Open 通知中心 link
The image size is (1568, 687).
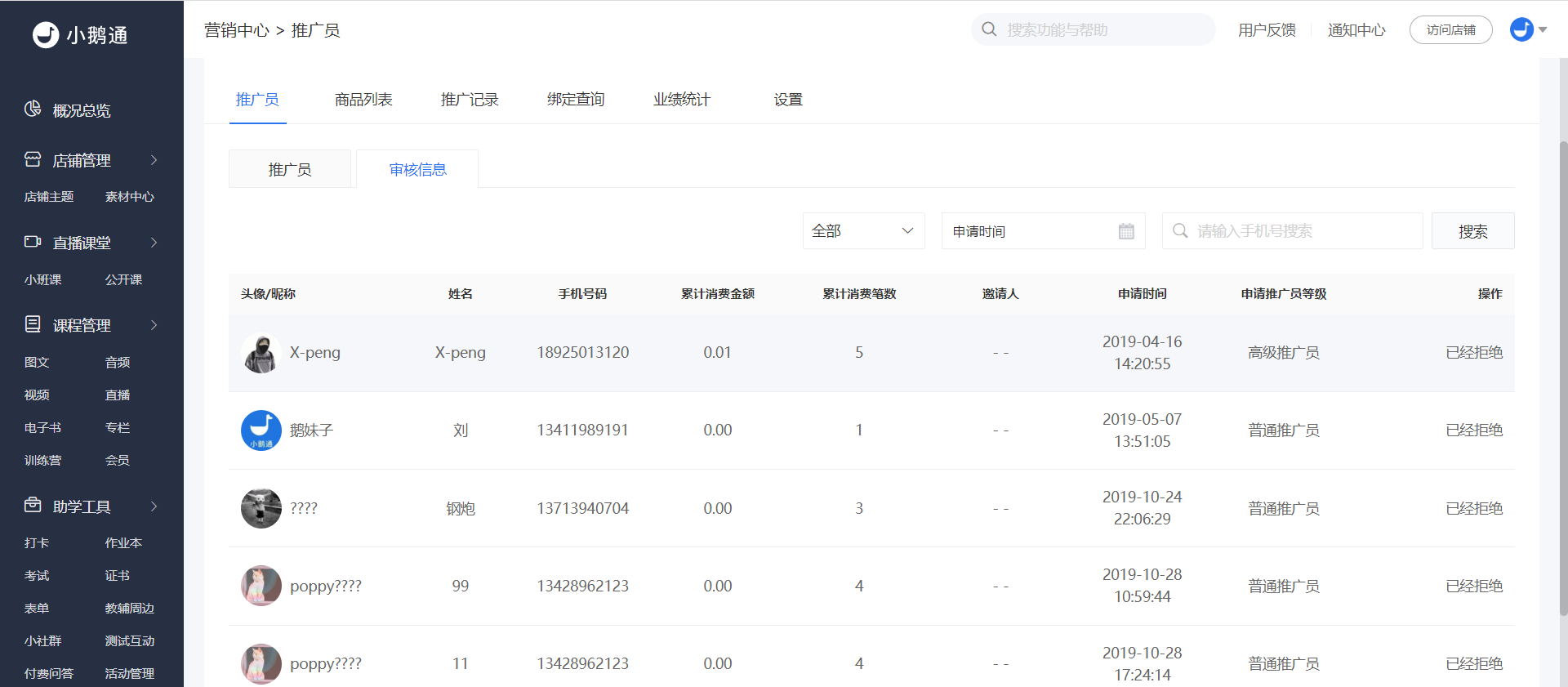coord(1356,30)
